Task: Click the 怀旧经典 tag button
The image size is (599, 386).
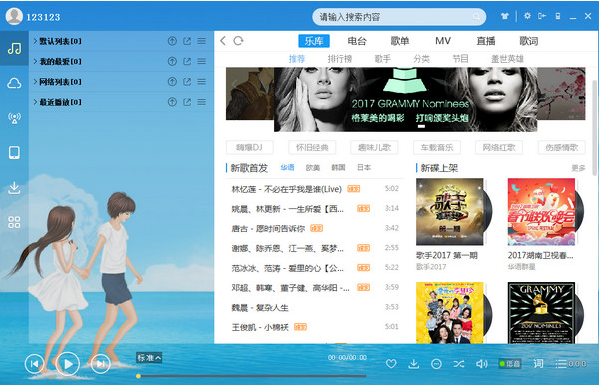Action: 312,147
